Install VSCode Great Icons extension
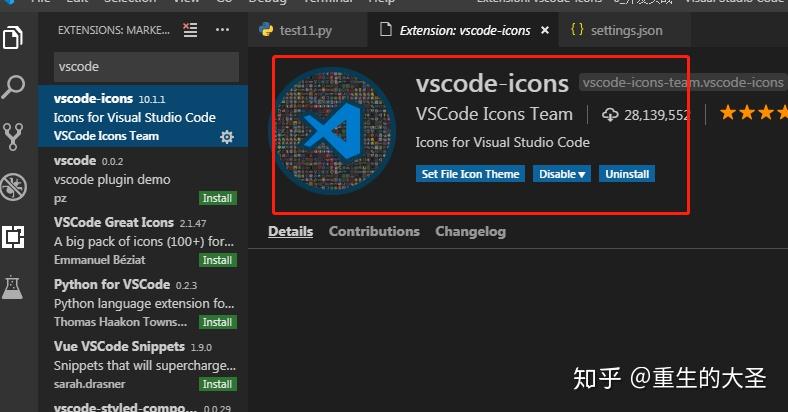788x412 pixels. coord(217,260)
